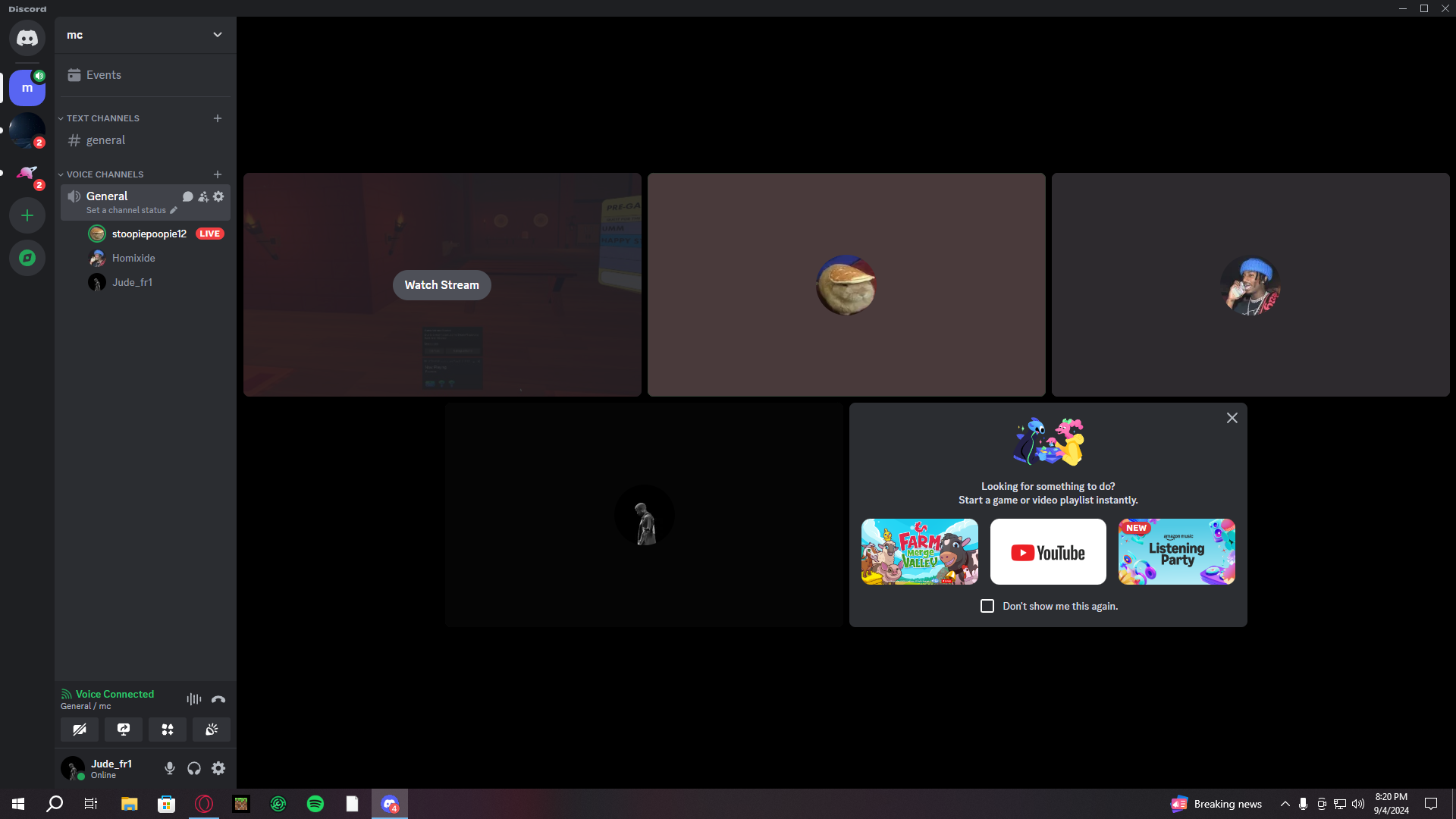Check "Don't show me this again"
Image resolution: width=1456 pixels, height=819 pixels.
(987, 606)
